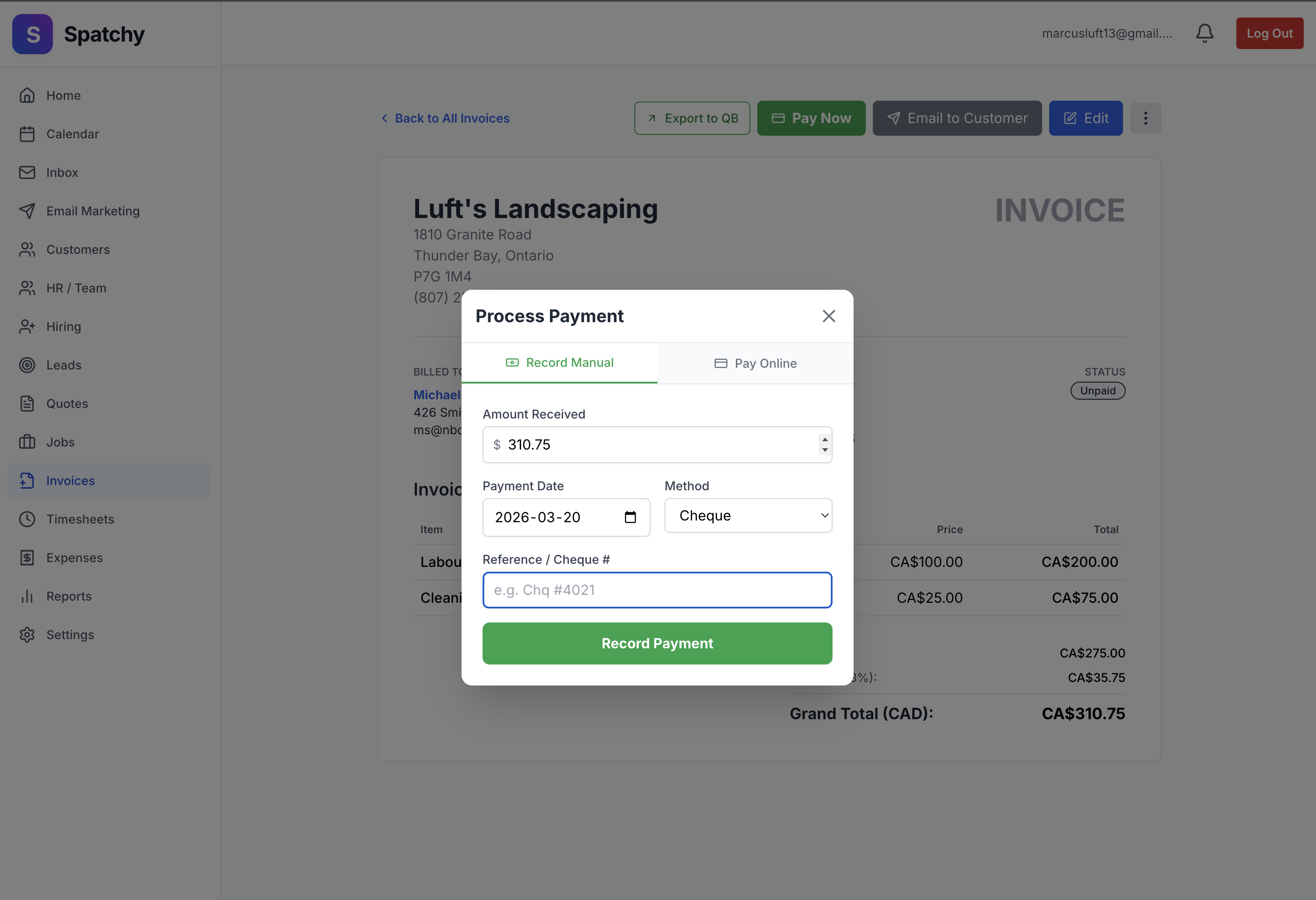Decrease the Amount Received with down stepper
The height and width of the screenshot is (900, 1316).
point(825,450)
